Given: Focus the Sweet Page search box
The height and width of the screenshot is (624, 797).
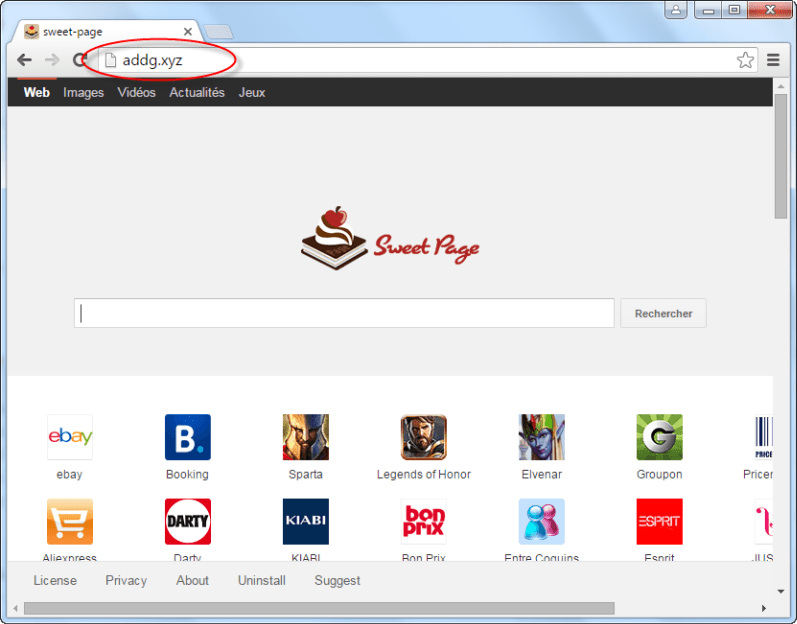Looking at the screenshot, I should [x=344, y=313].
